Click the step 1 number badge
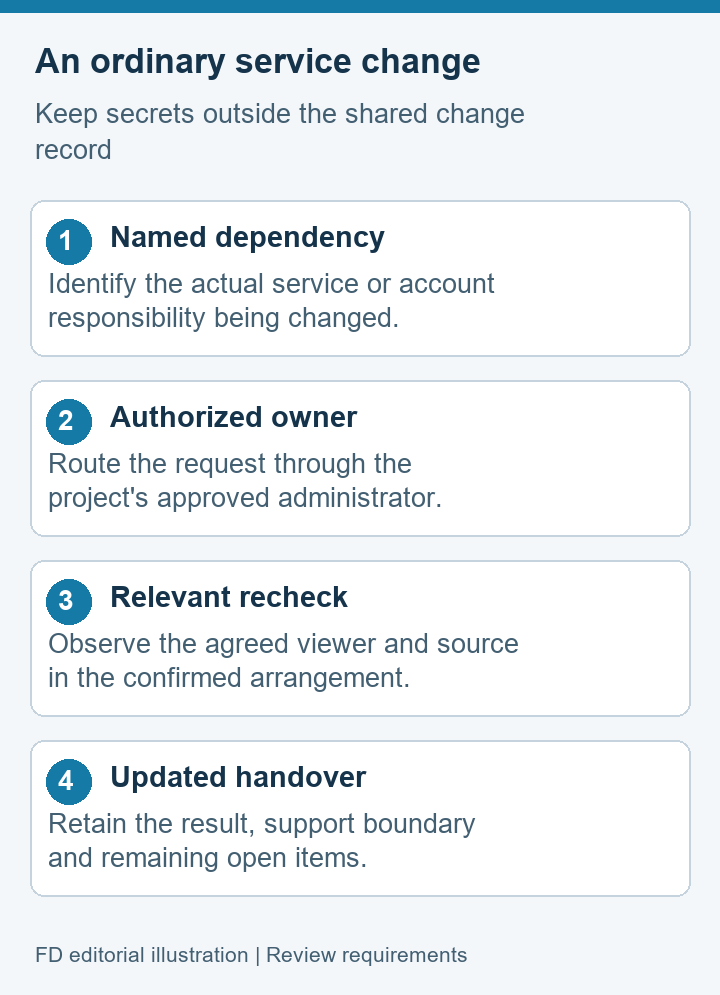The height and width of the screenshot is (995, 720). tap(69, 242)
